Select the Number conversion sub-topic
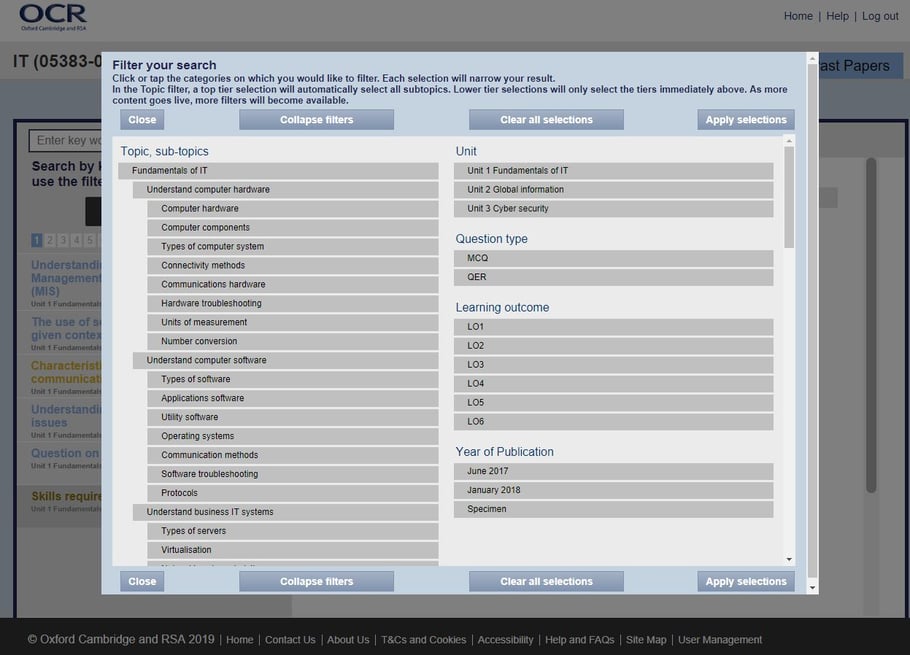Screen dimensions: 910x655 click(293, 341)
